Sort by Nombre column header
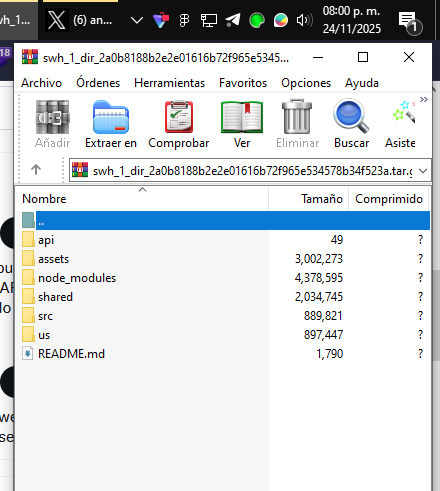 click(142, 199)
